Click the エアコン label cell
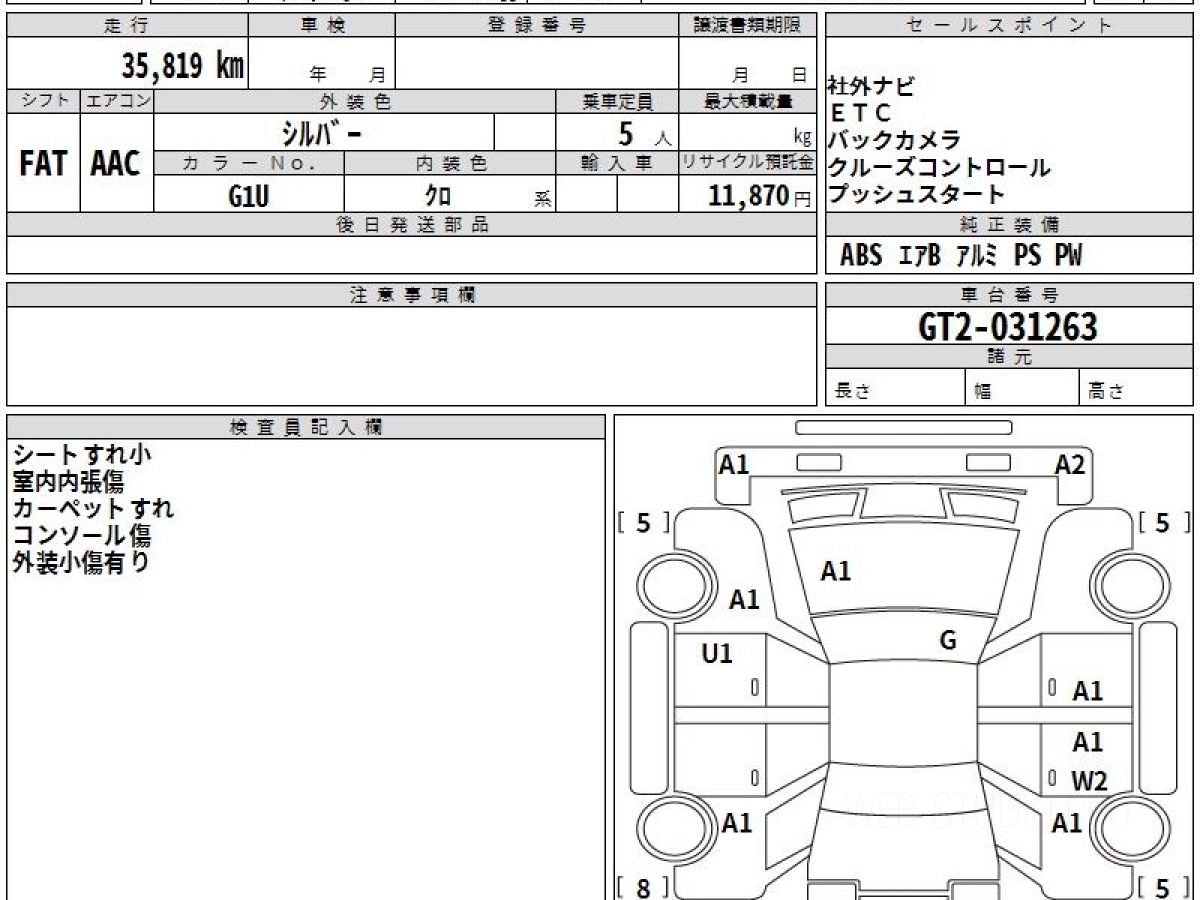Image resolution: width=1200 pixels, height=900 pixels. point(117,101)
